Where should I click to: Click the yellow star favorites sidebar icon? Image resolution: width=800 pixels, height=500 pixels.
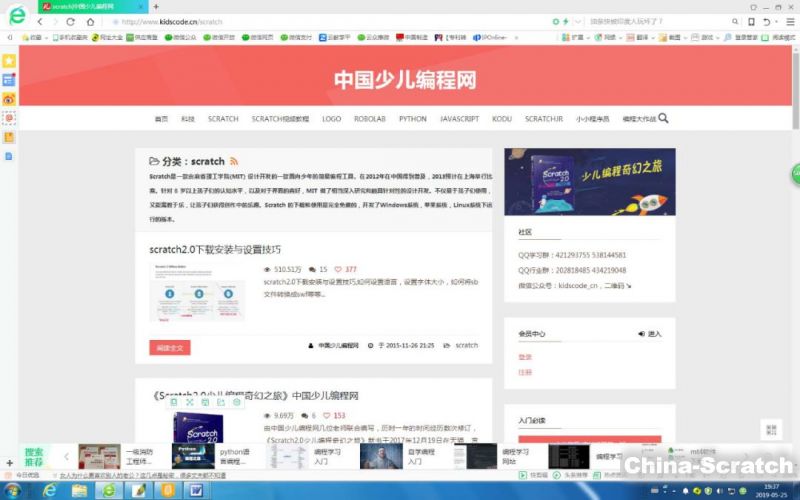pyautogui.click(x=9, y=61)
